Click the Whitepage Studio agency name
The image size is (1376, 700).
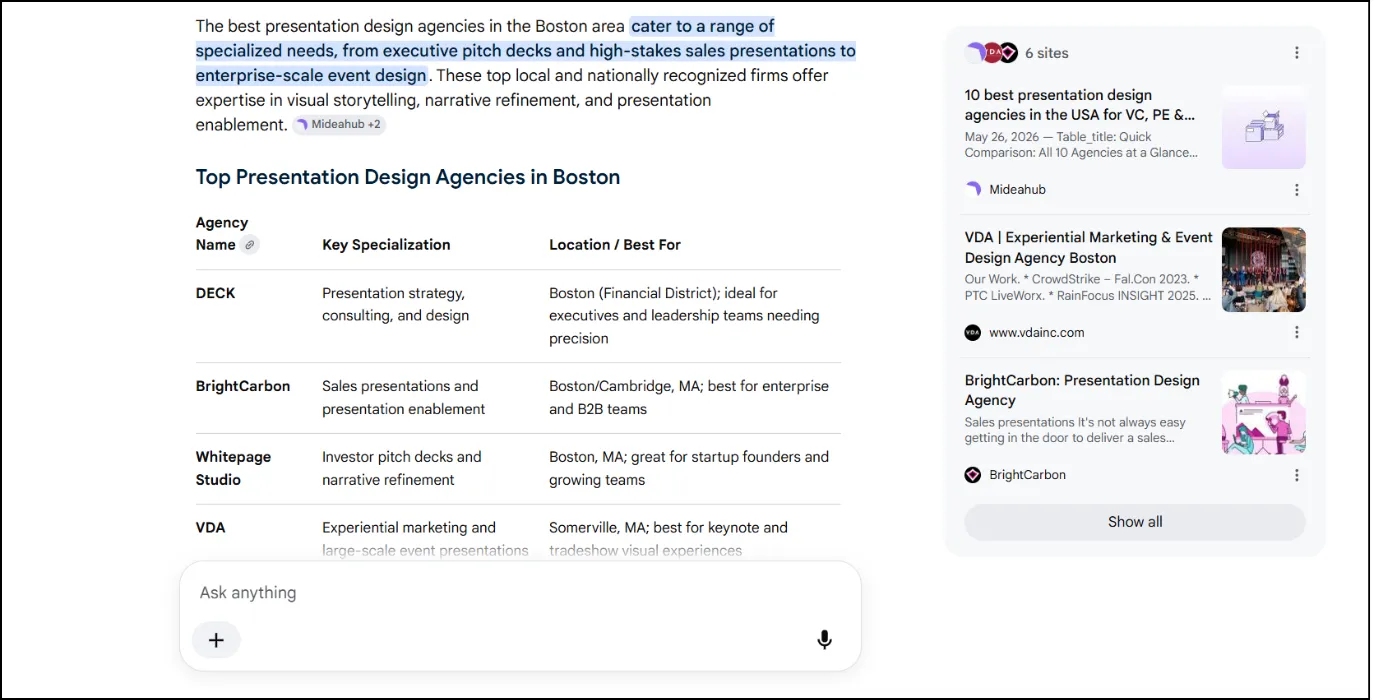[233, 468]
